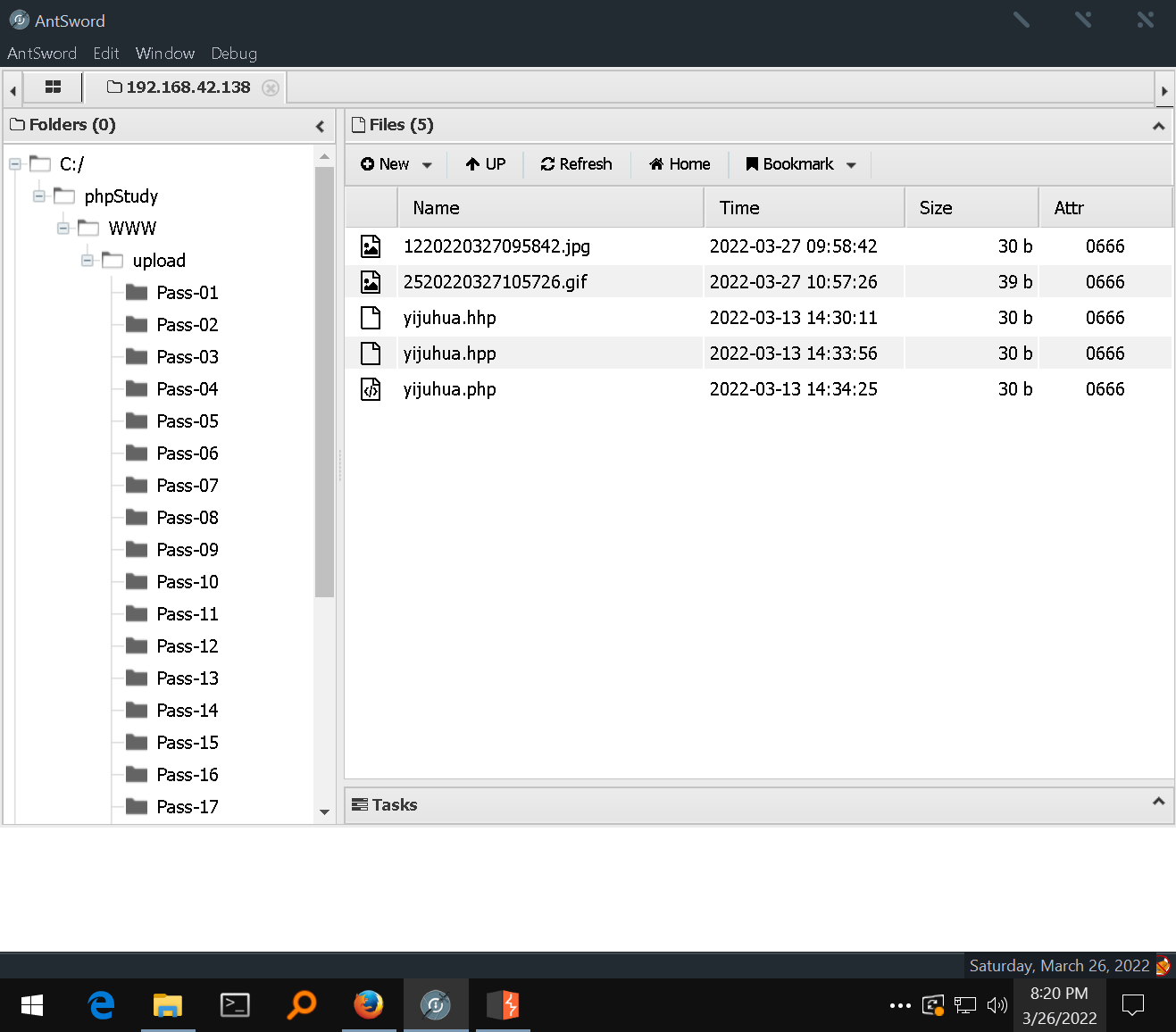Launch Firefox from the taskbar
1176x1032 pixels.
click(368, 1005)
